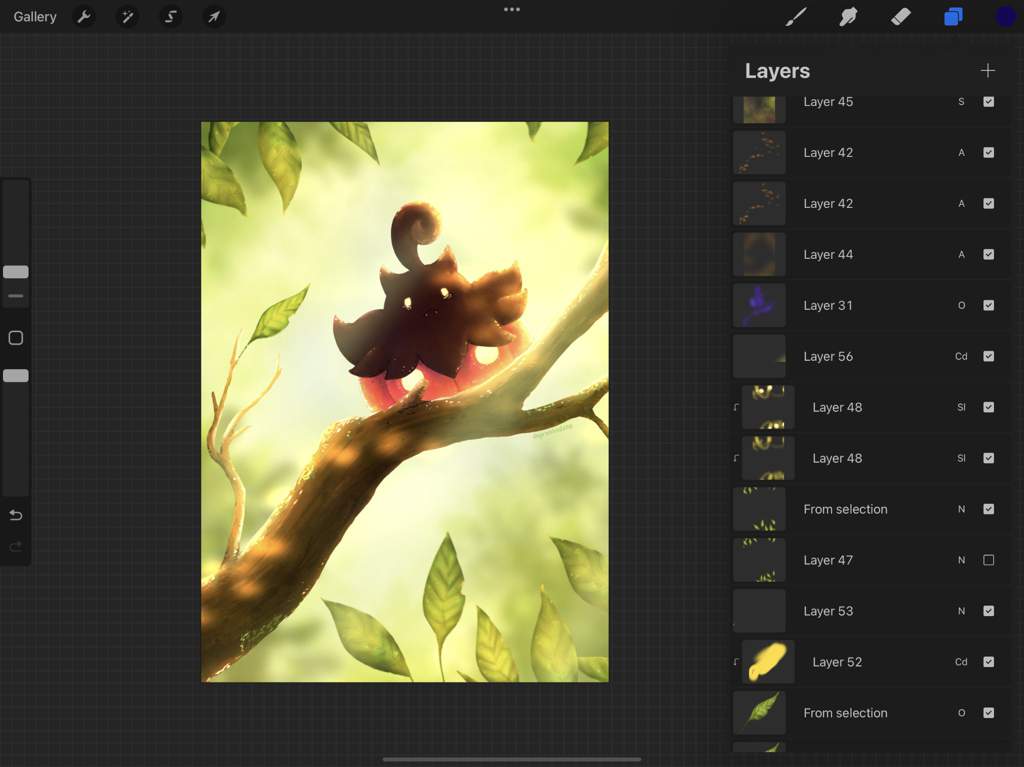
Task: Adjust the brush opacity slider
Action: point(16,376)
